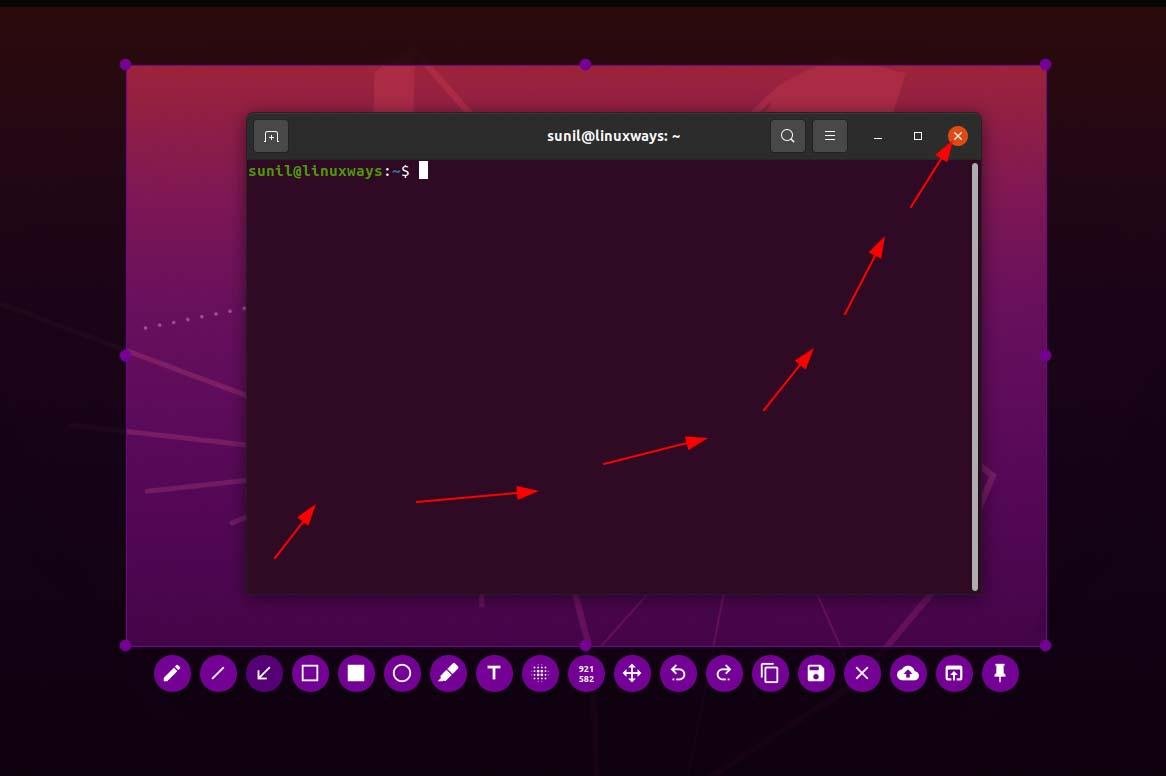Open screenshot in another application
The height and width of the screenshot is (776, 1166).
click(954, 674)
